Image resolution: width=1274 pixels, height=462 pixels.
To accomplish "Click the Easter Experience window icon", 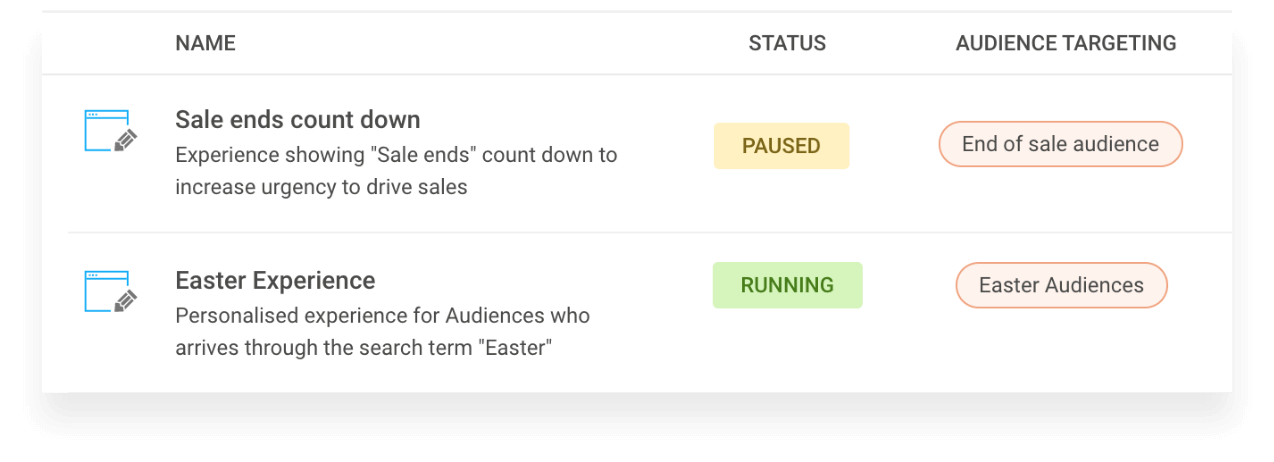I will [x=105, y=290].
